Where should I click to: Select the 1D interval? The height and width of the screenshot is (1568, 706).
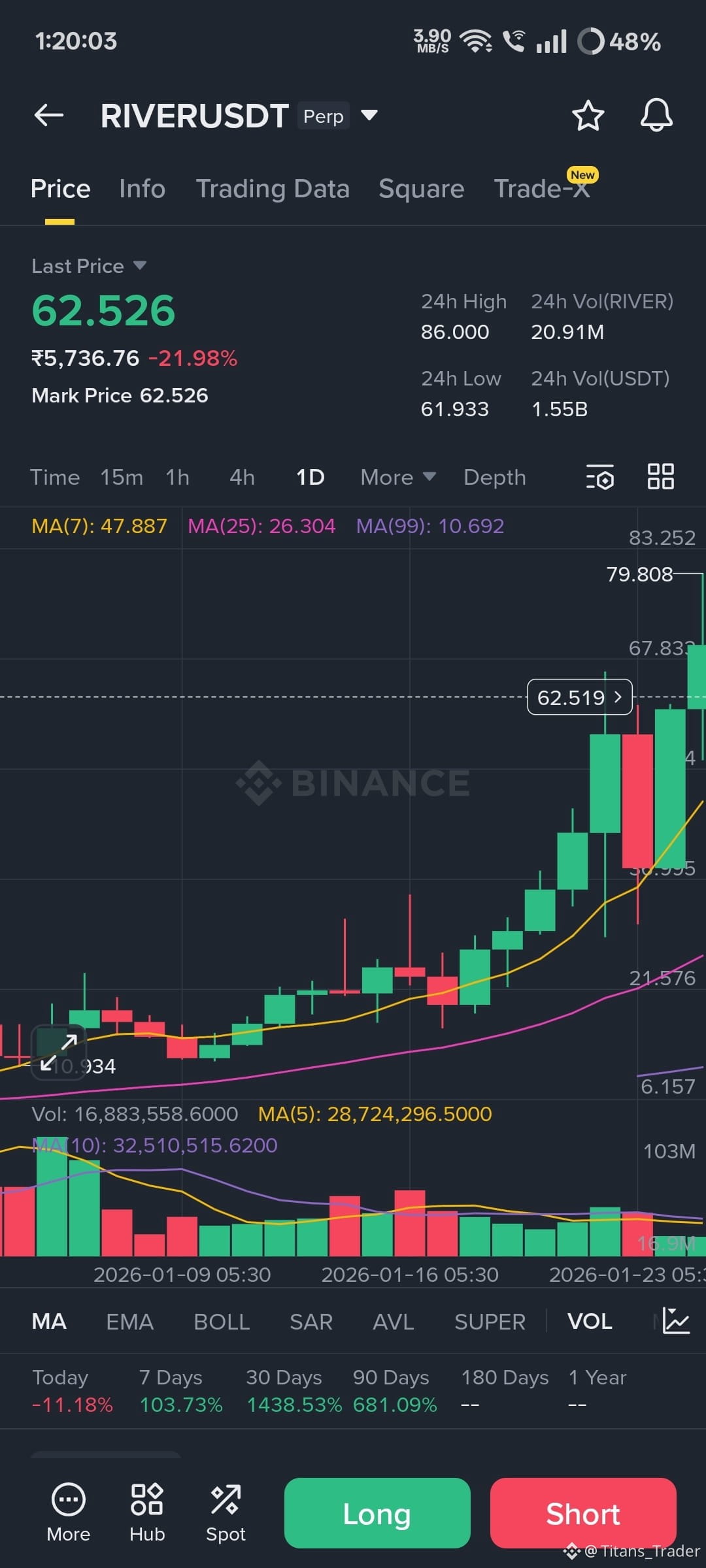[310, 477]
